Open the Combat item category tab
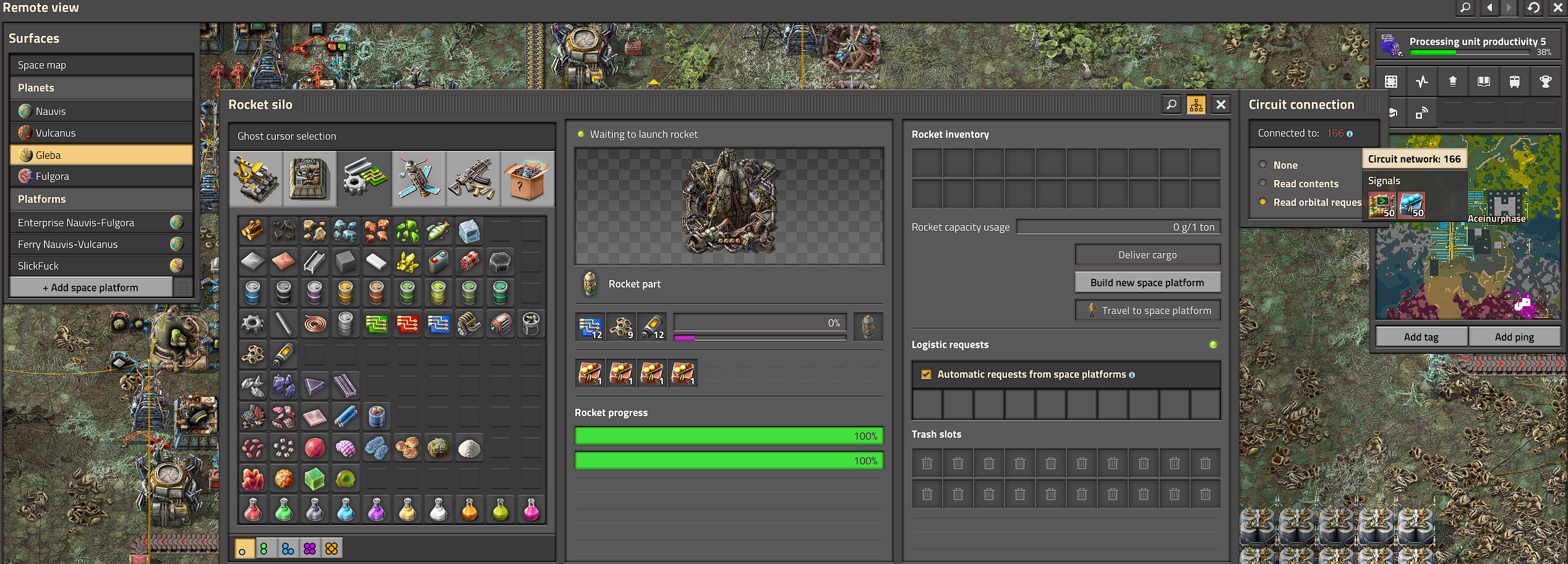Viewport: 1568px width, 564px height. (473, 179)
